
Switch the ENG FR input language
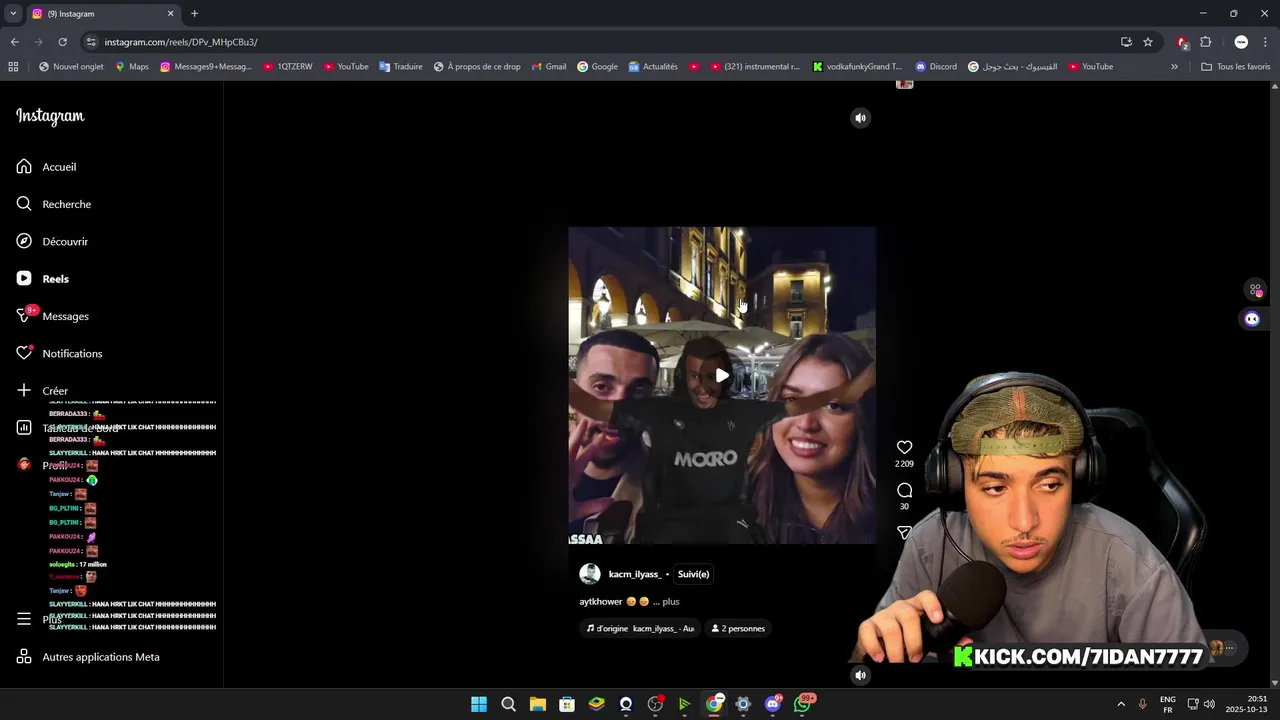point(1167,704)
